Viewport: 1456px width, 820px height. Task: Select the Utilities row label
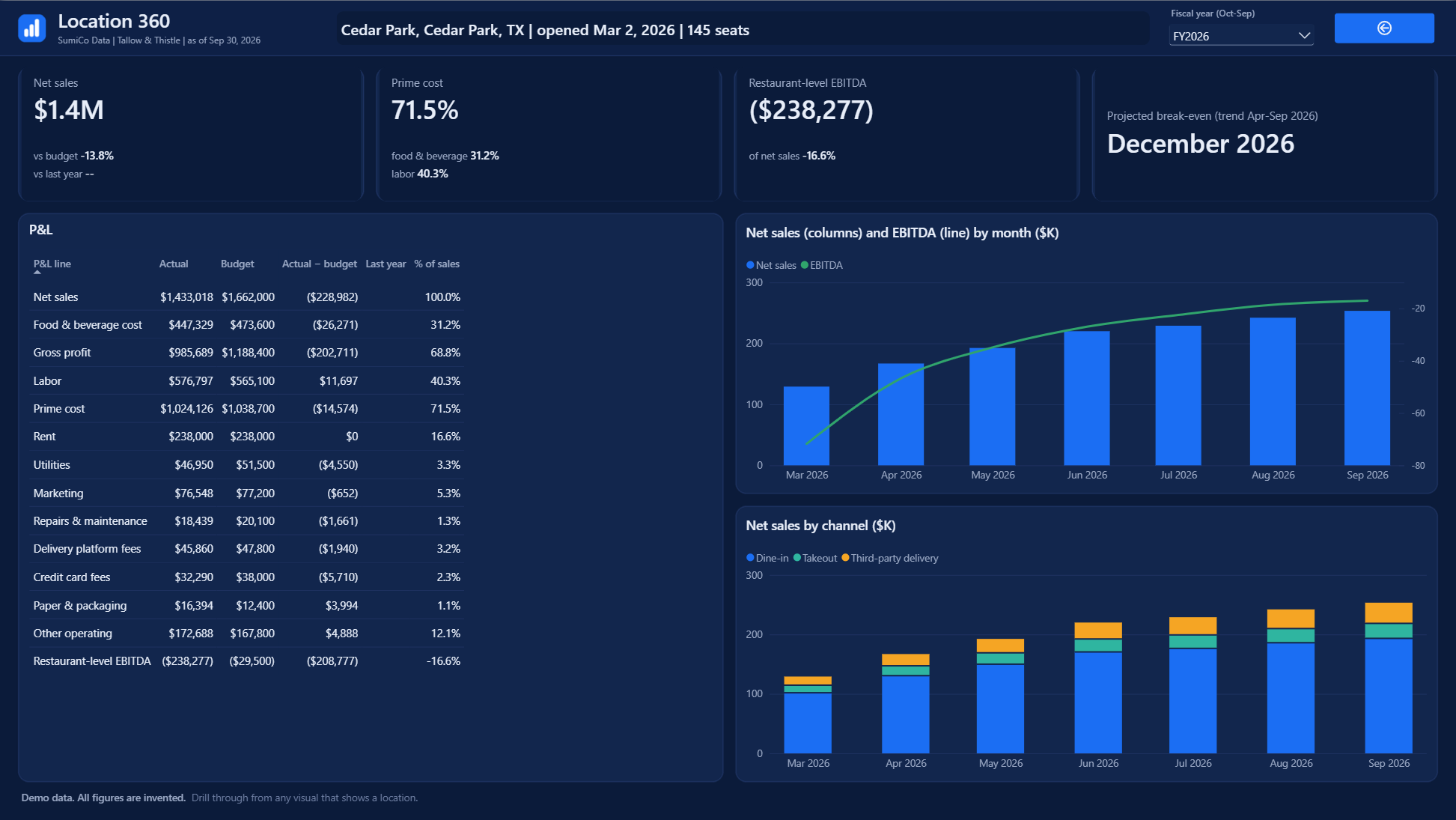(x=52, y=465)
